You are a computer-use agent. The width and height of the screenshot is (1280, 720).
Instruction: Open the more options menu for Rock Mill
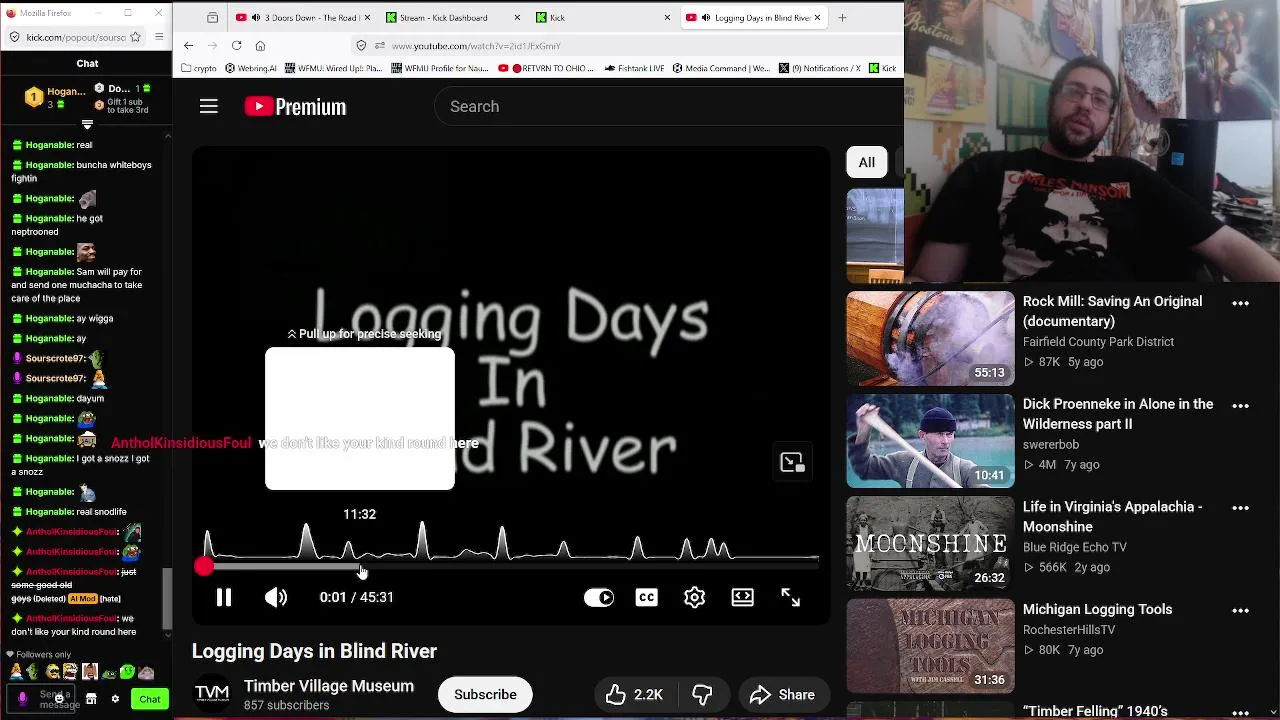1240,303
